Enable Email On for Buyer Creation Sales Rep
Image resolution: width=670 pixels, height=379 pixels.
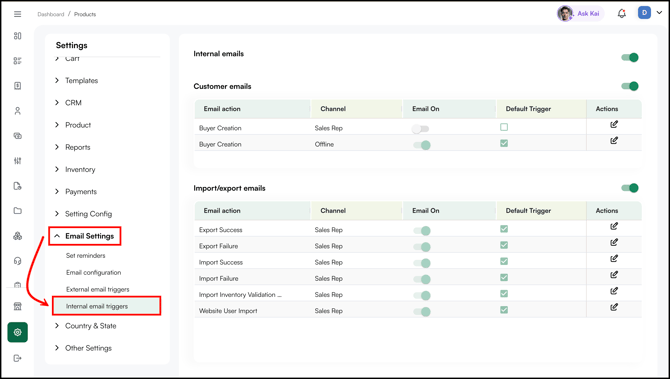click(421, 129)
